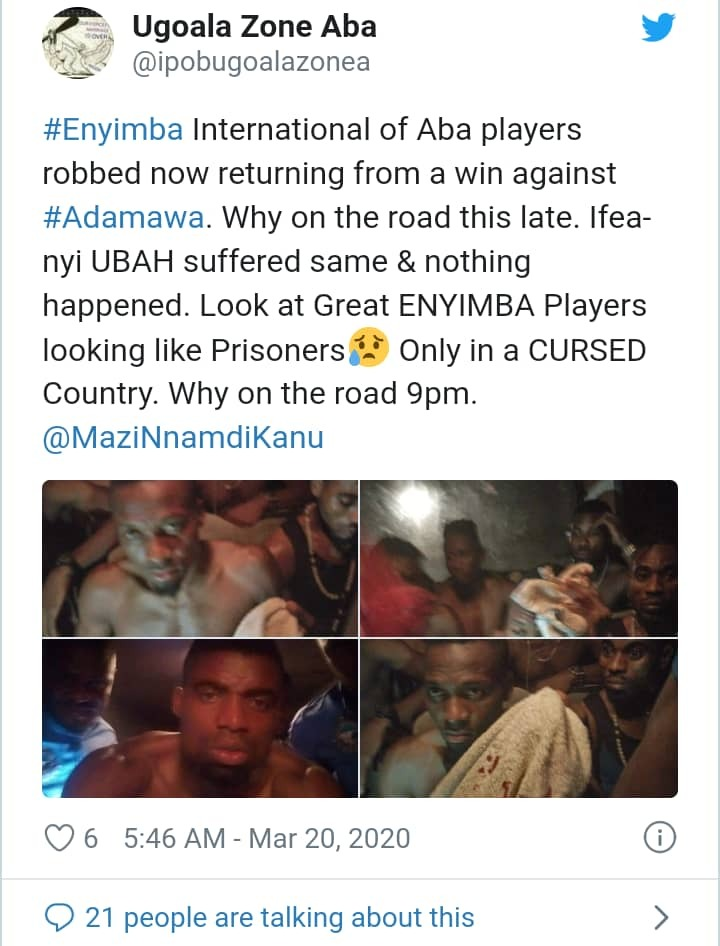View 21 people are talking about this
720x946 pixels.
279,918
